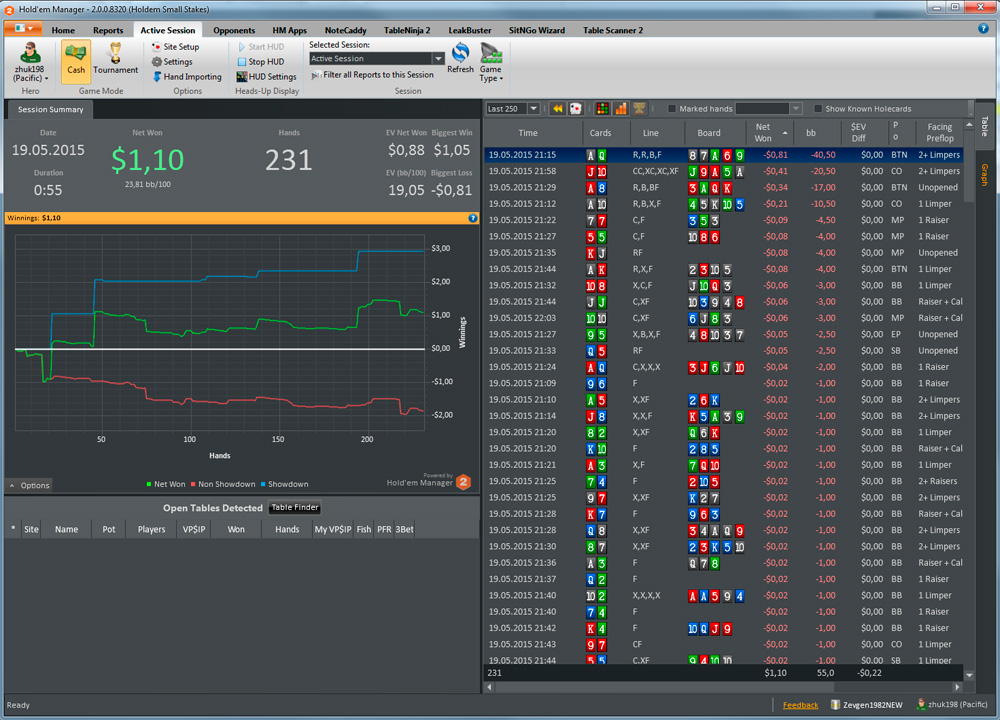This screenshot has width=1000, height=720.
Task: Open the TableNinja 2 tab
Action: point(407,30)
